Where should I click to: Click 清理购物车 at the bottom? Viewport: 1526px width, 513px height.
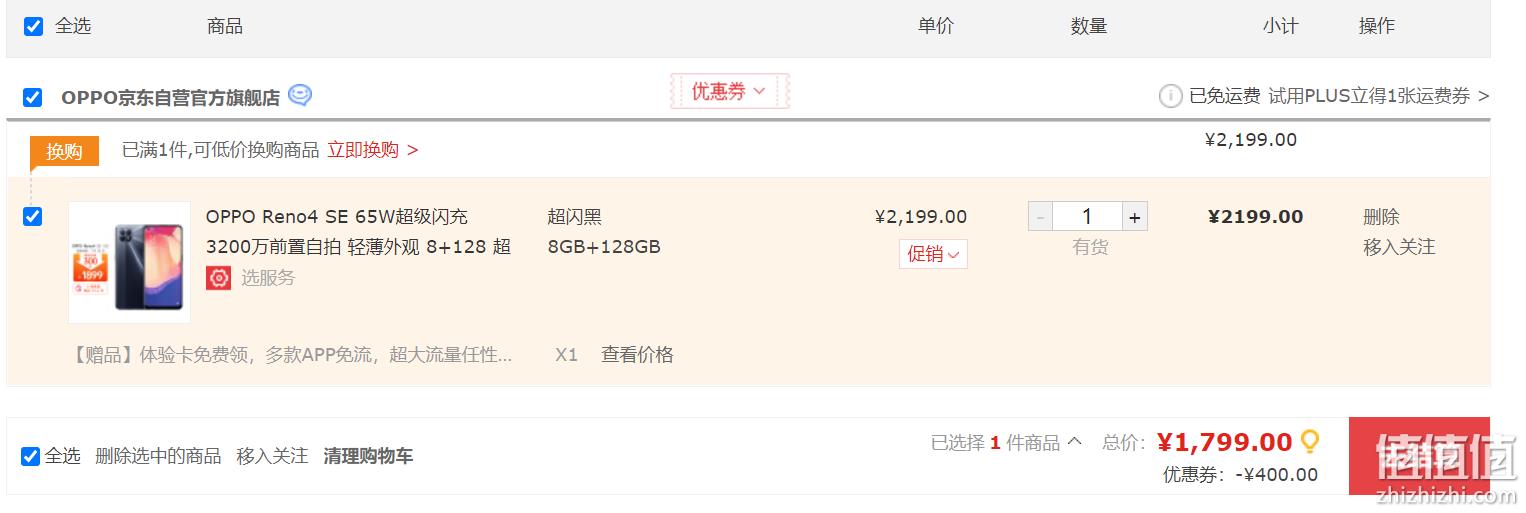(x=368, y=457)
